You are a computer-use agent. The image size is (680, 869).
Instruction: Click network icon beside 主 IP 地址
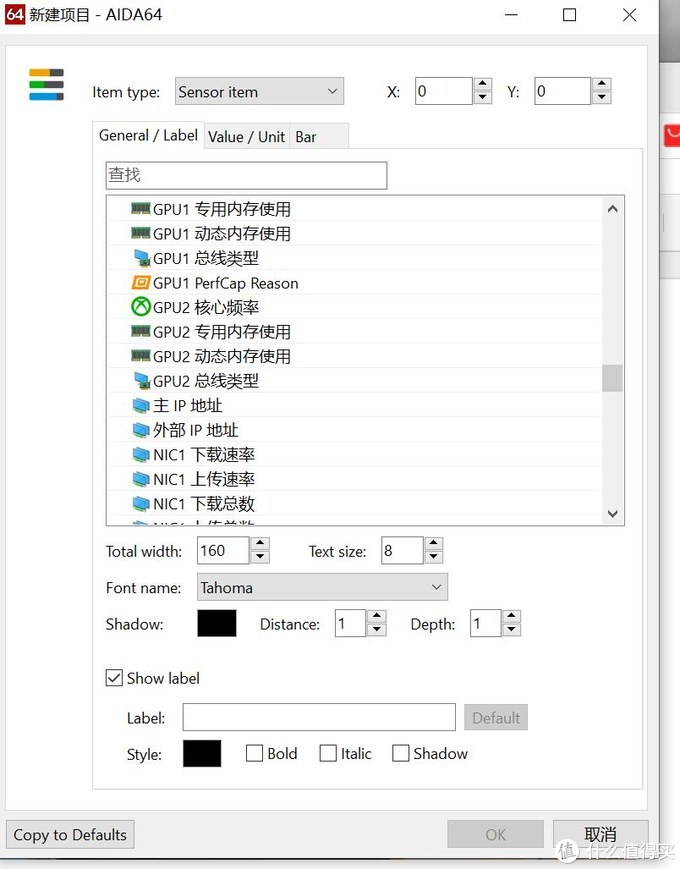point(141,406)
